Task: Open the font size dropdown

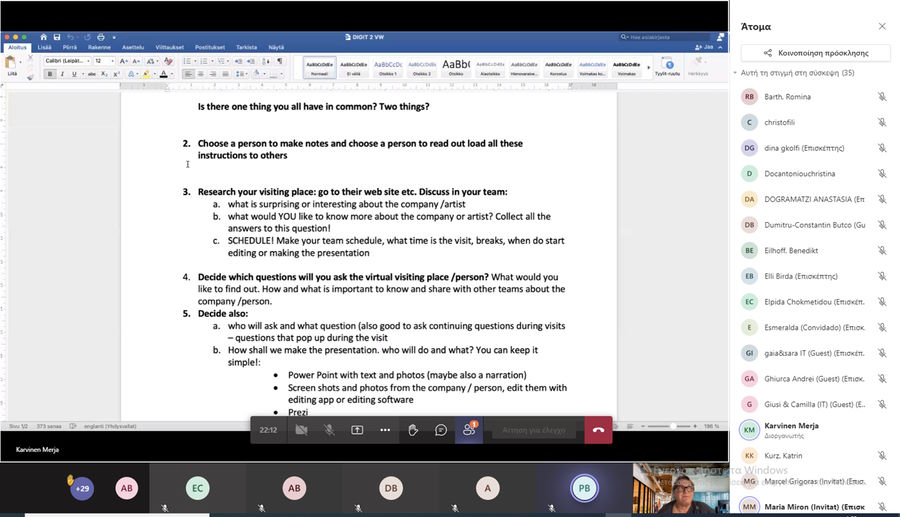Action: pos(103,61)
